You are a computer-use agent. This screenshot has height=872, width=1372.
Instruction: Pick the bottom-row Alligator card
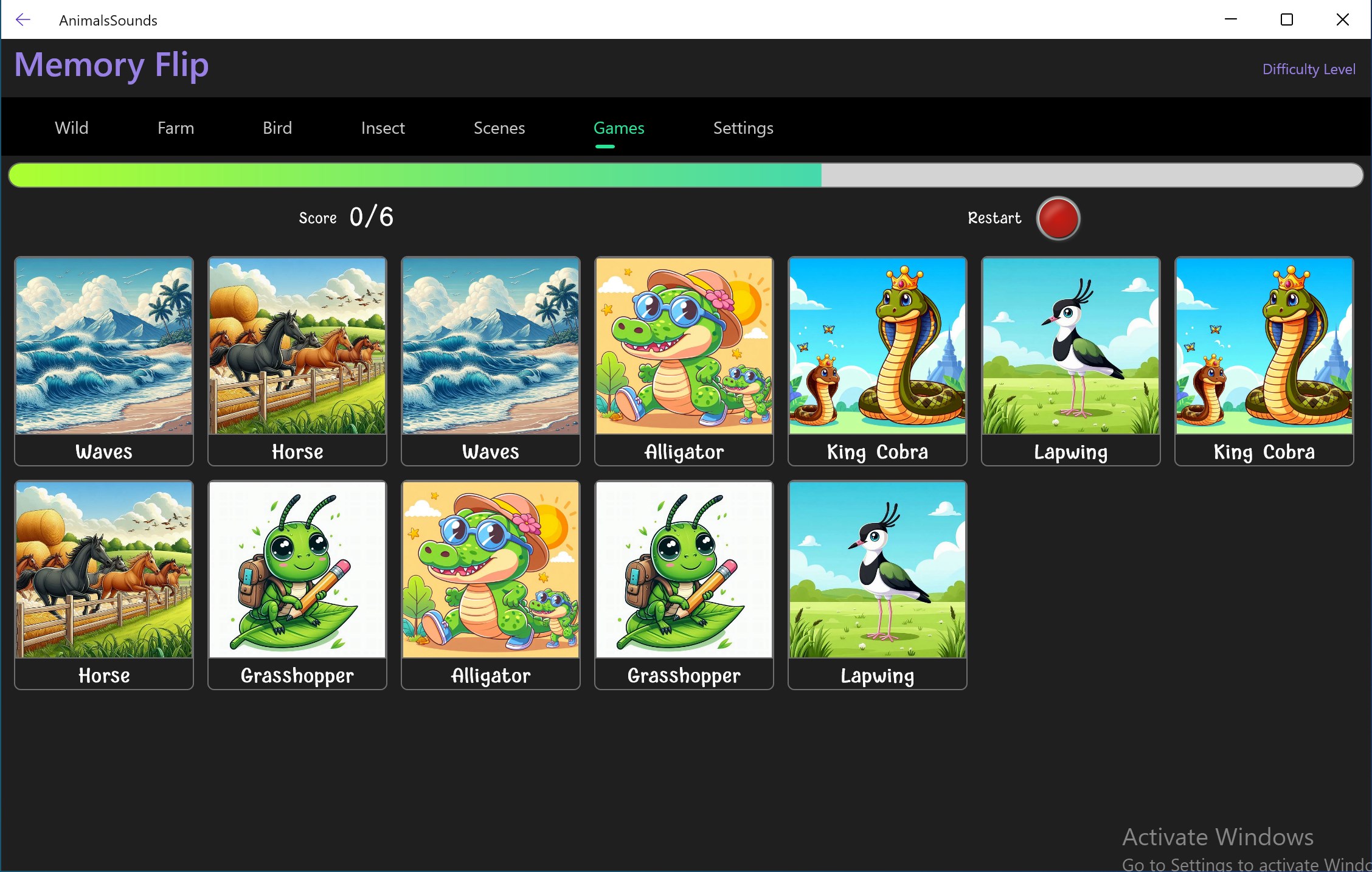[491, 584]
